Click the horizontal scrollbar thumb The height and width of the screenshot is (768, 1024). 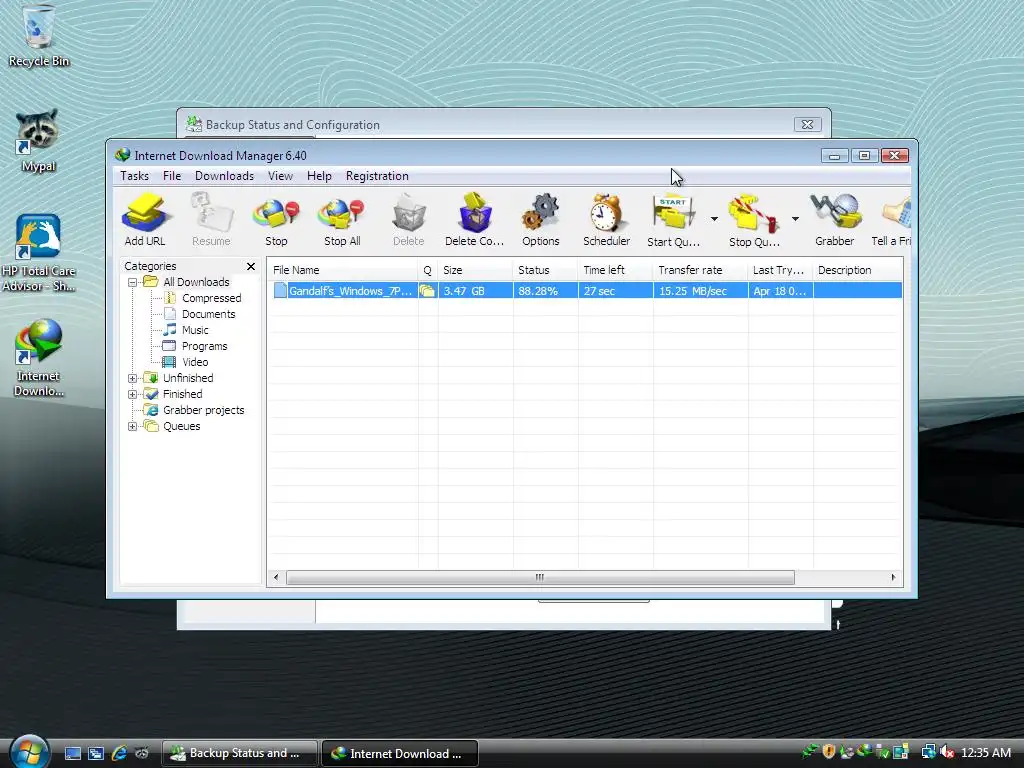tap(540, 577)
